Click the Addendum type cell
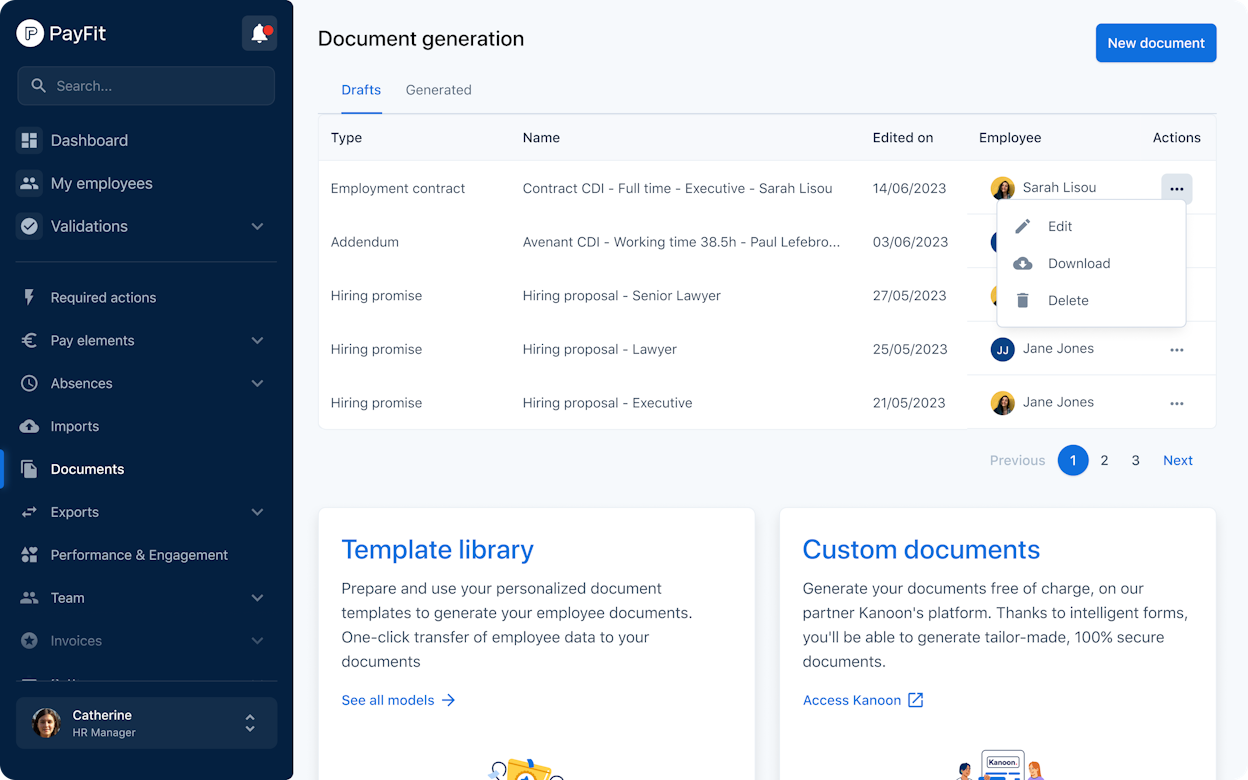Screen dimensions: 1248x780 coord(364,242)
